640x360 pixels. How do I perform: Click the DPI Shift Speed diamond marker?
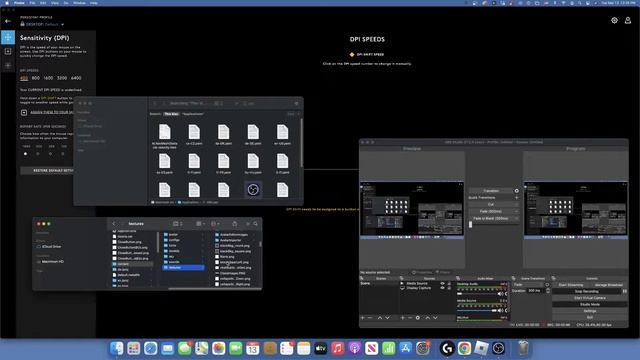(x=352, y=54)
